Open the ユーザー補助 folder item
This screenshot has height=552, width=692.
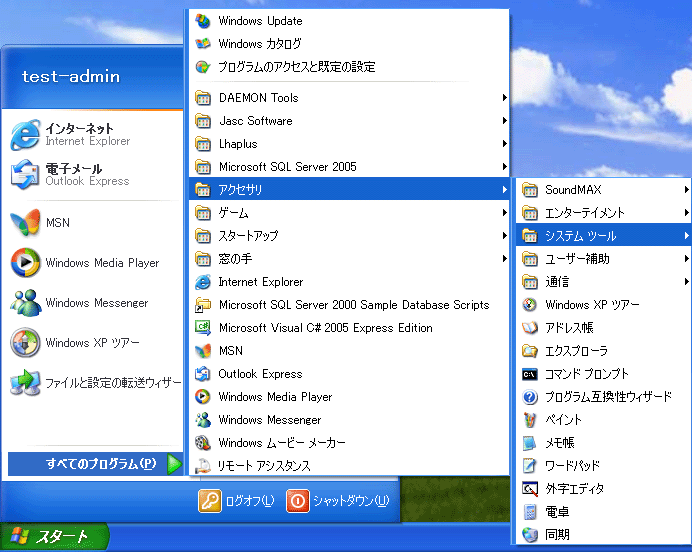pos(603,259)
